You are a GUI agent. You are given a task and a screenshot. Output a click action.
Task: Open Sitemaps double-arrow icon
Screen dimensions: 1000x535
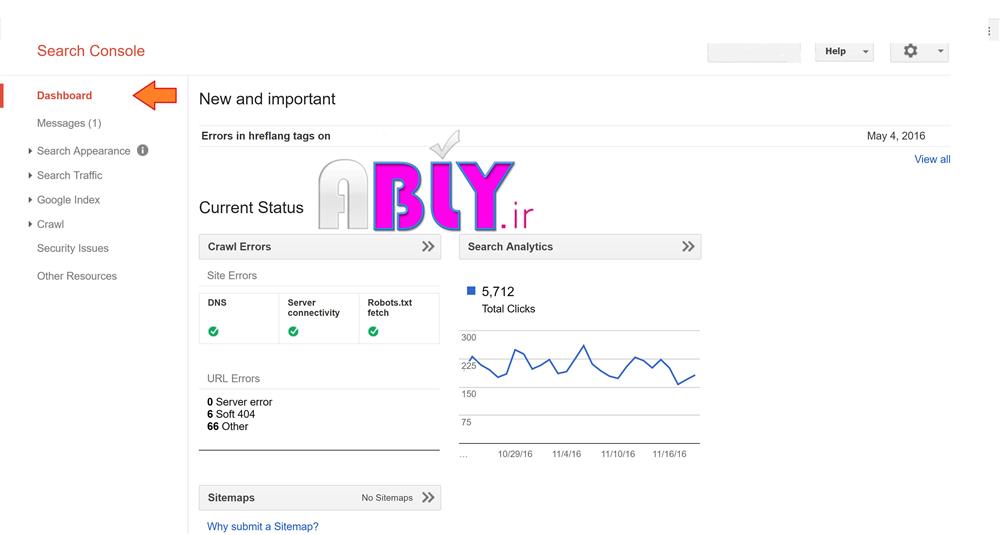click(x=428, y=497)
